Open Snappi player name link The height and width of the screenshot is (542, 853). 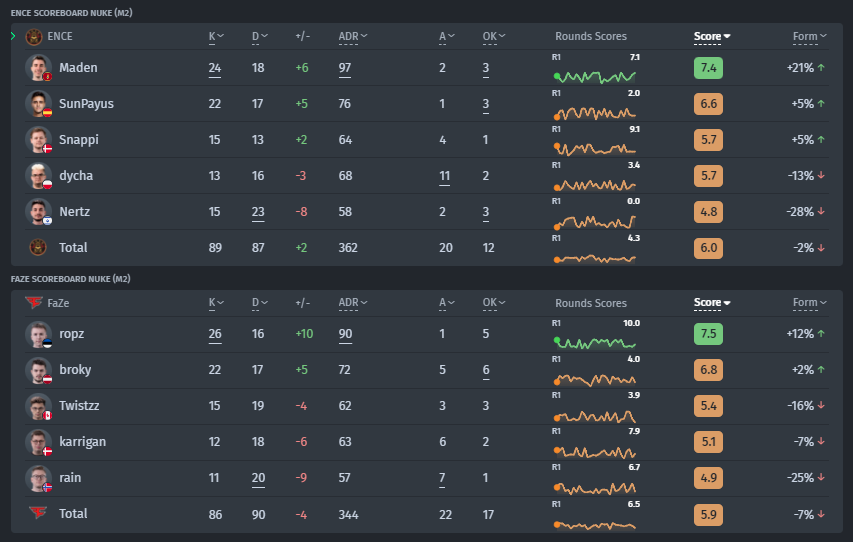[79, 140]
